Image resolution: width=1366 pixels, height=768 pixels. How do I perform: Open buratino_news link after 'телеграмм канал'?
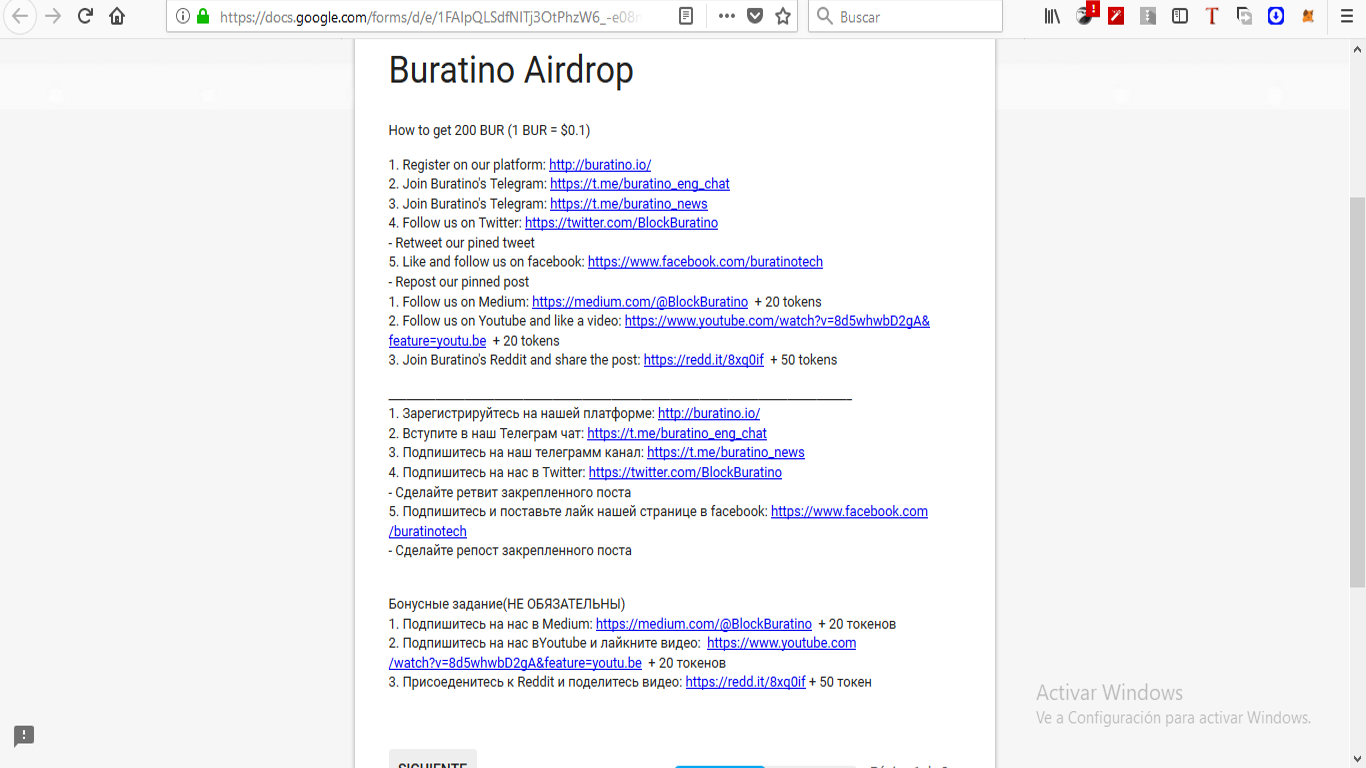click(726, 452)
